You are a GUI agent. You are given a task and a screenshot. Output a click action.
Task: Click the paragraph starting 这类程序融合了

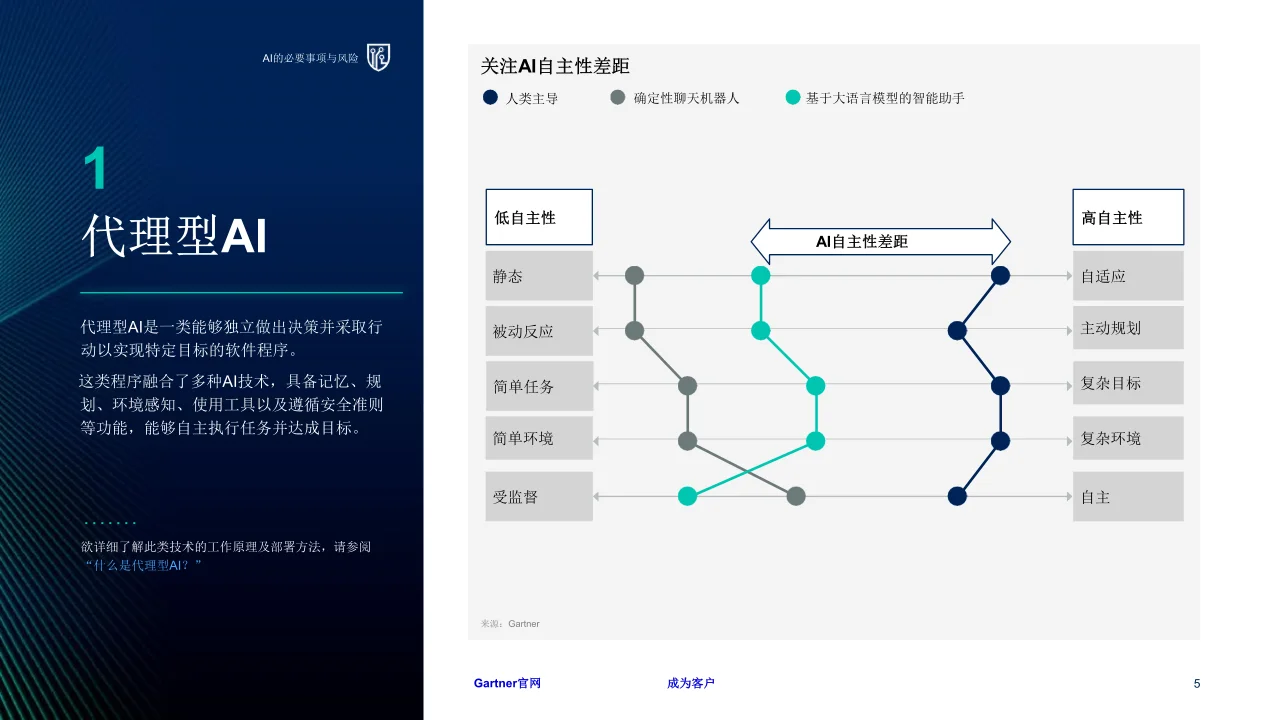pos(231,405)
